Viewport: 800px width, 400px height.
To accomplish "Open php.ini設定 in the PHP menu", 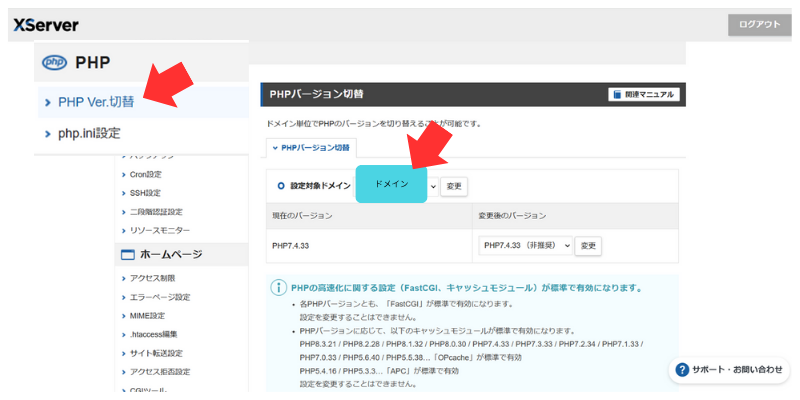I will [89, 134].
